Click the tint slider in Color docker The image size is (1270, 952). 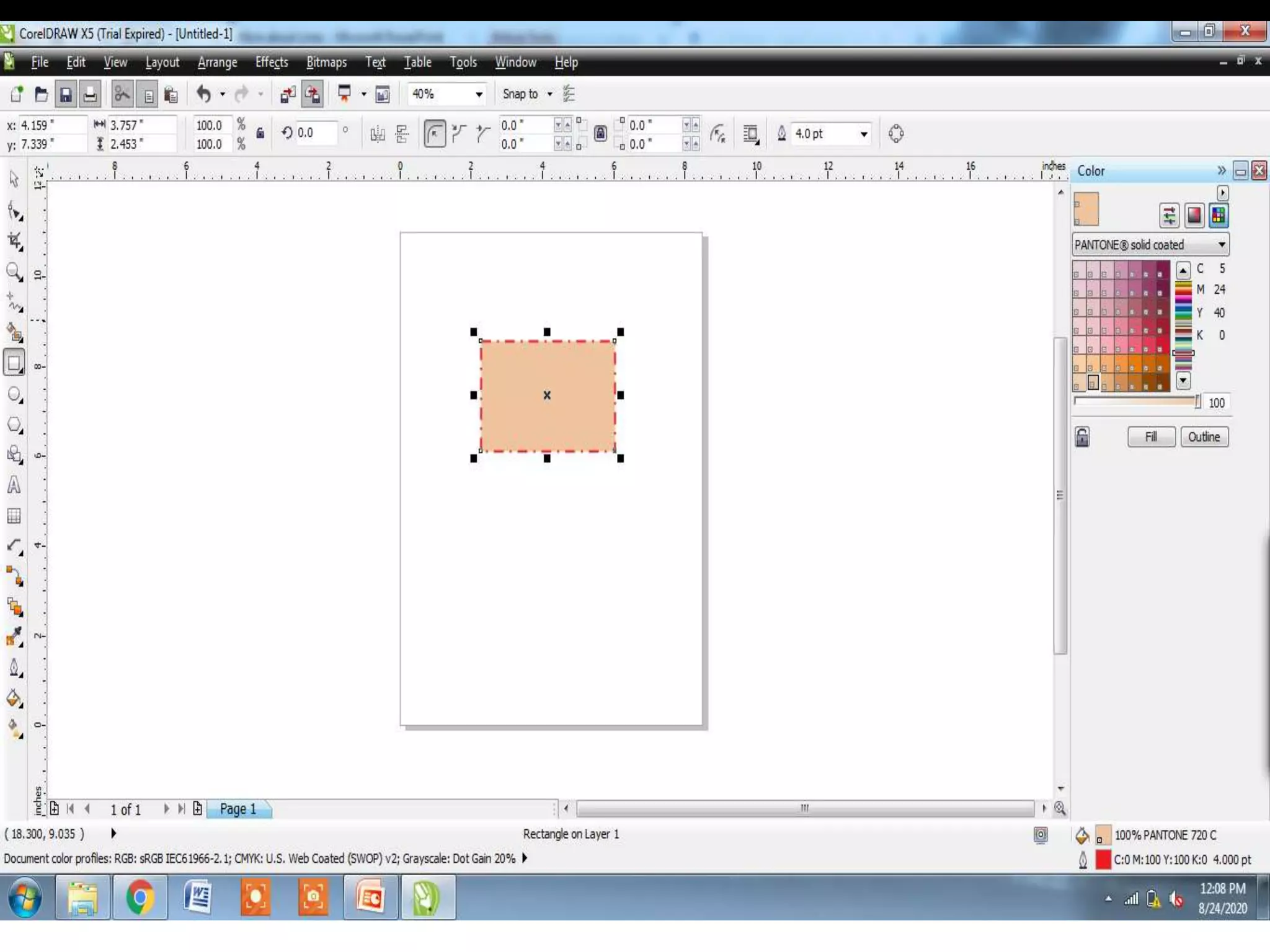[1137, 402]
